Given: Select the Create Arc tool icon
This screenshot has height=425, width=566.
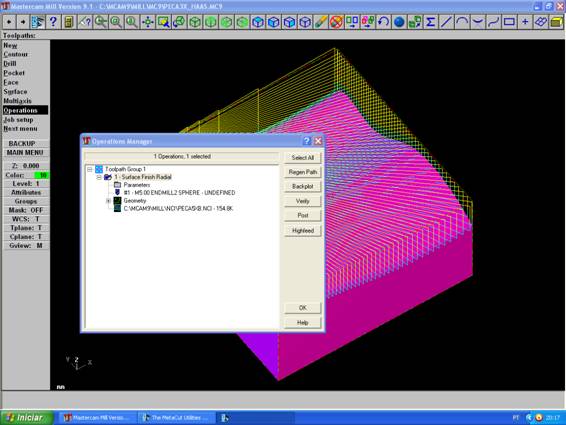Looking at the screenshot, I should tap(462, 22).
